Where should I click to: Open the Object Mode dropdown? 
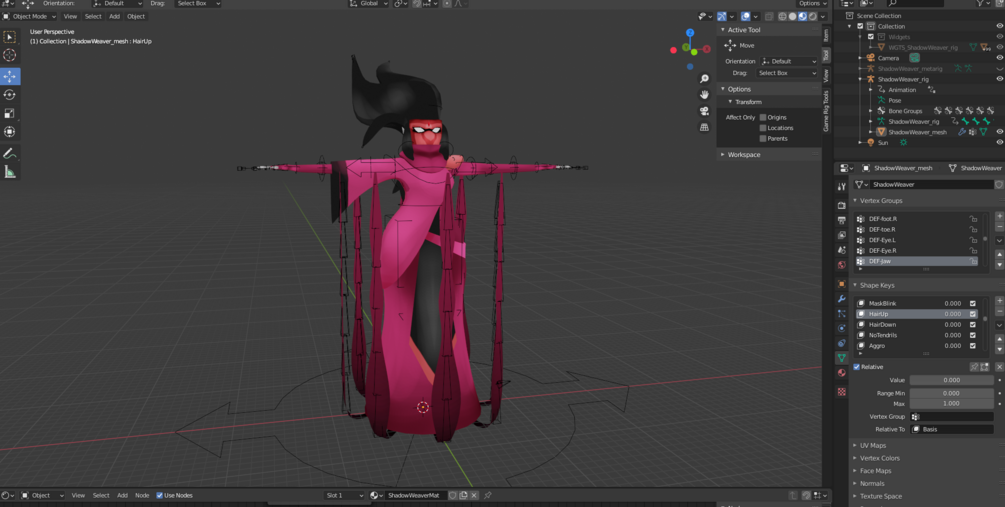point(29,16)
